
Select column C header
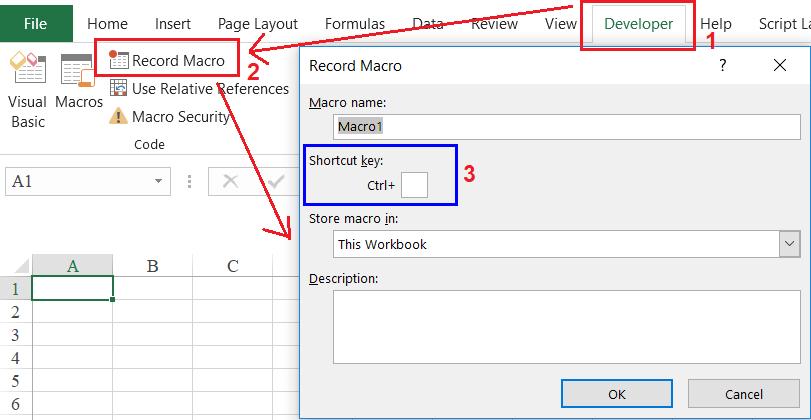click(233, 265)
